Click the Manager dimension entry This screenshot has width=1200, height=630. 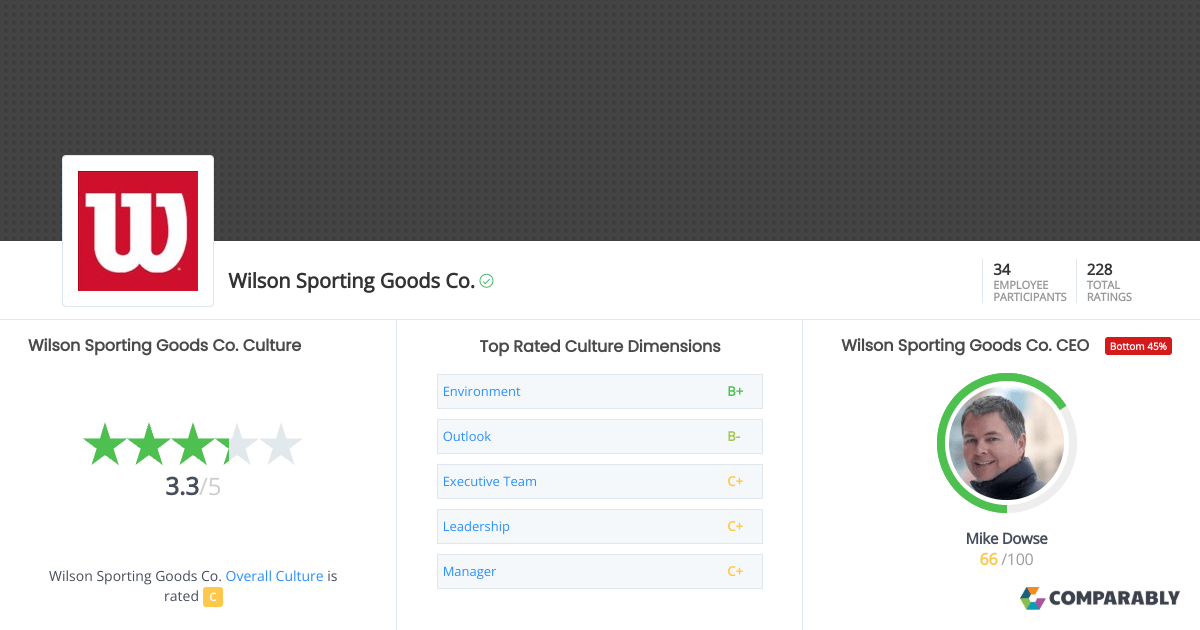pos(468,571)
